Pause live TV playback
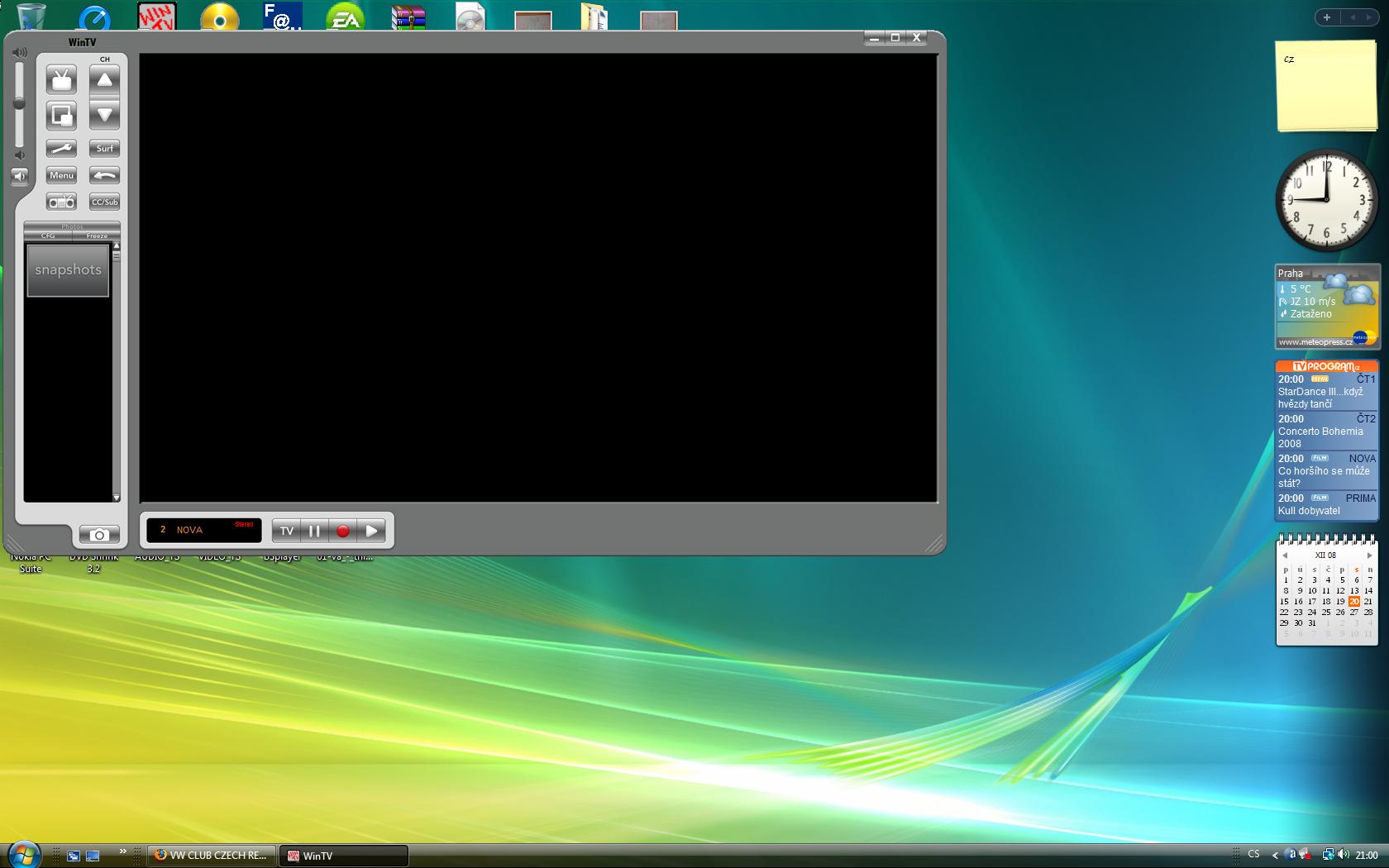 [314, 531]
